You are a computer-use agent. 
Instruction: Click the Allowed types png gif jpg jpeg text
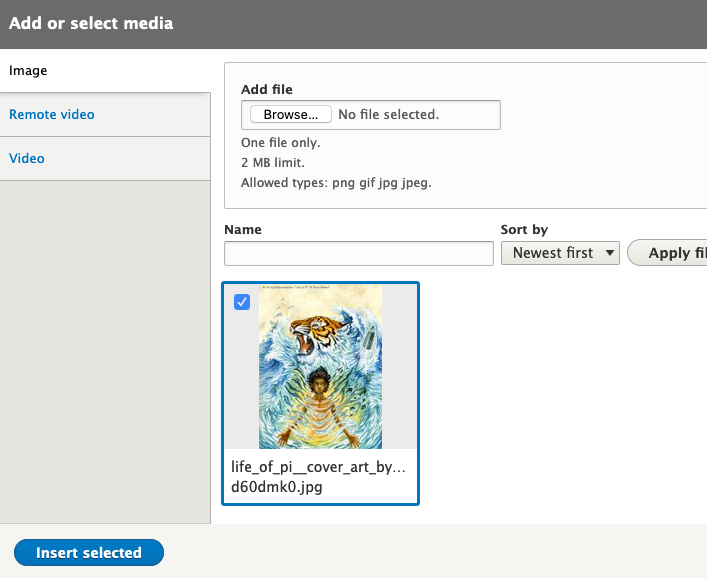pos(336,183)
